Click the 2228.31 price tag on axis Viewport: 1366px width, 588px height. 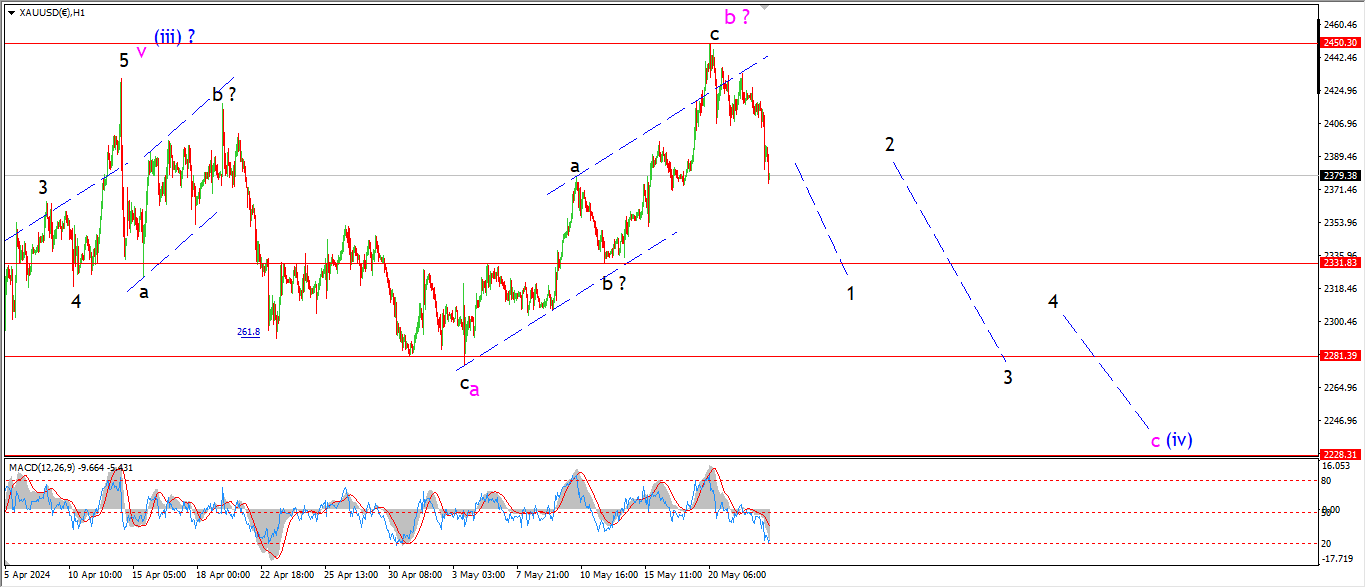1338,453
